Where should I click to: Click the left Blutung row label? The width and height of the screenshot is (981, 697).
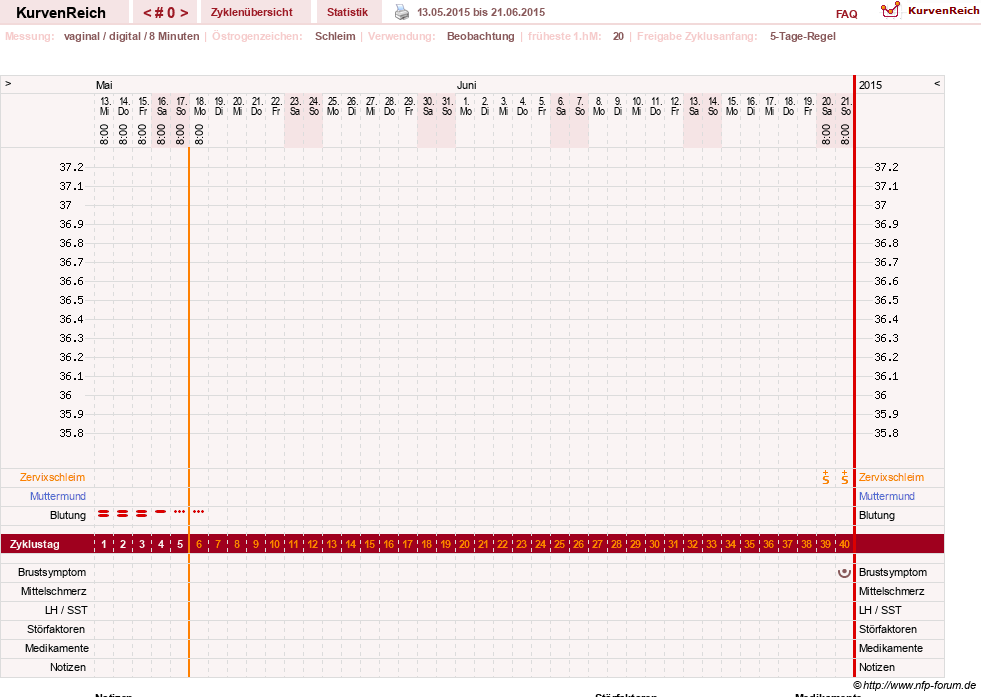(68, 516)
